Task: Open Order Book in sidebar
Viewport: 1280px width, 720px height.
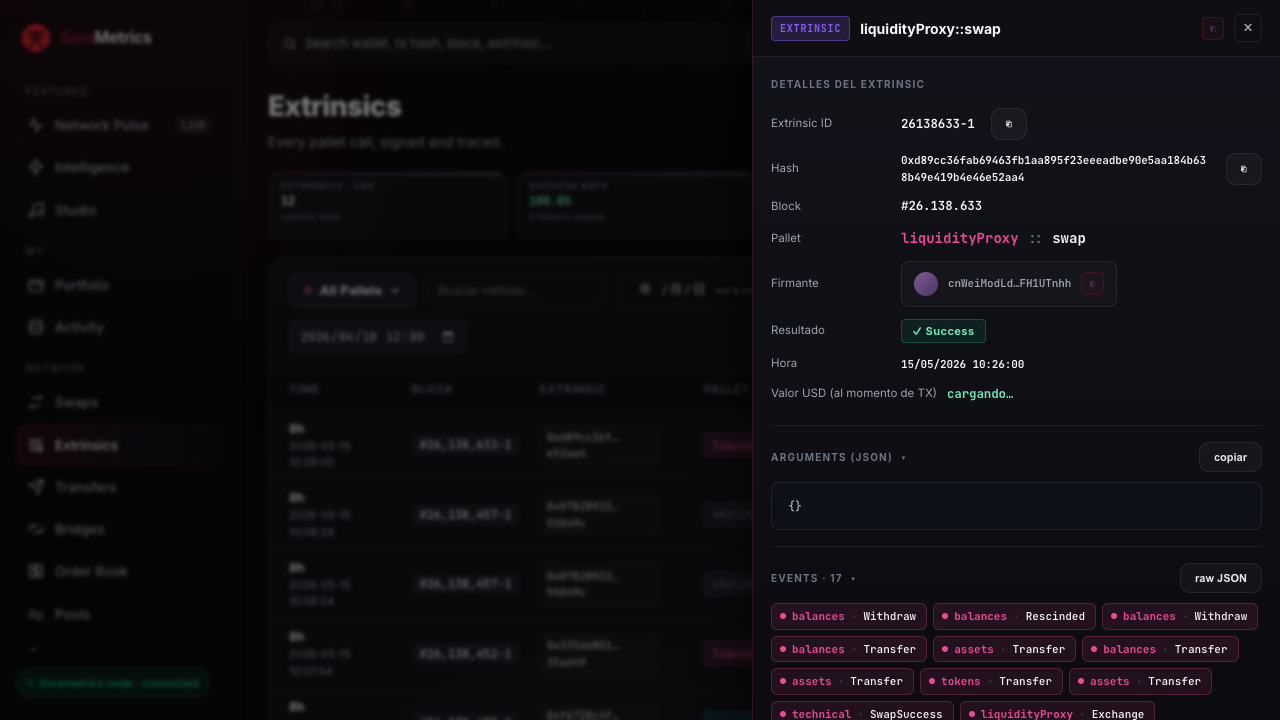Action: coord(118,571)
